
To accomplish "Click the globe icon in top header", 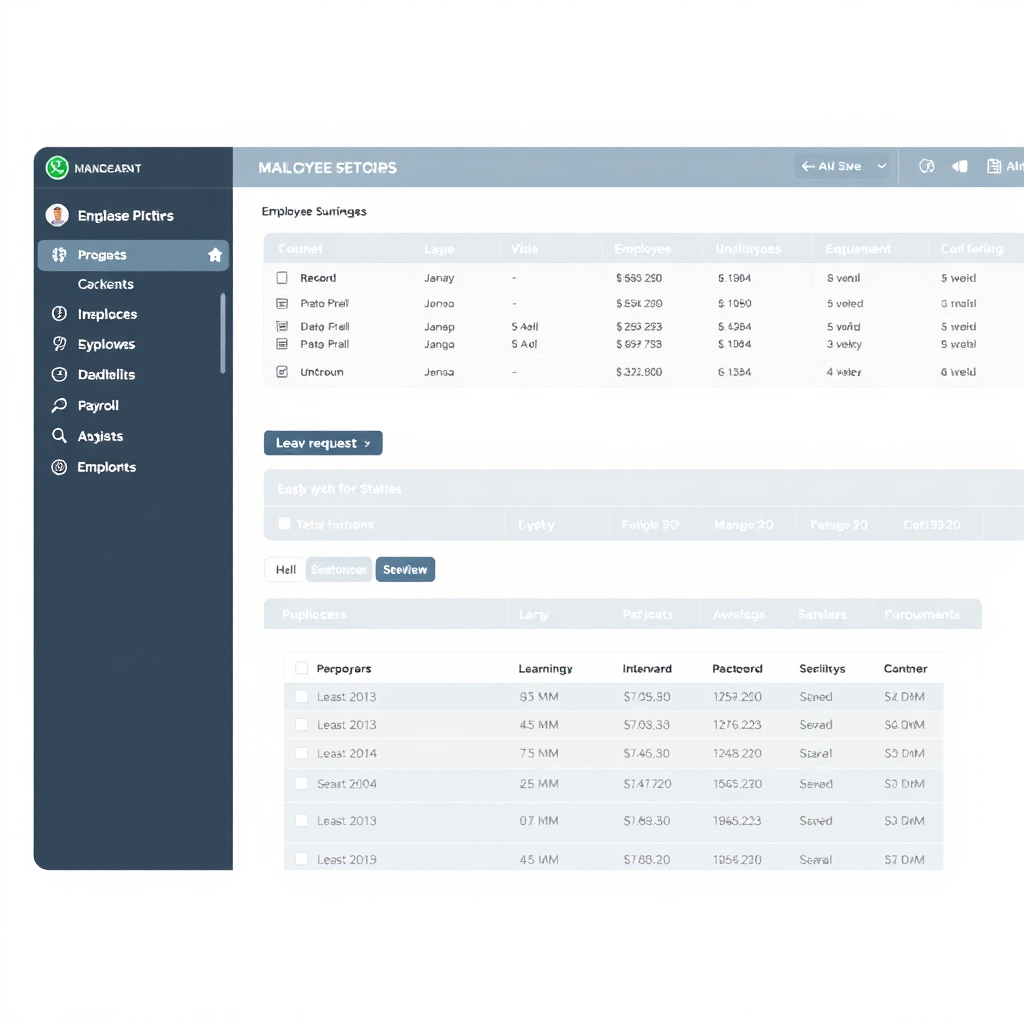I will click(927, 167).
